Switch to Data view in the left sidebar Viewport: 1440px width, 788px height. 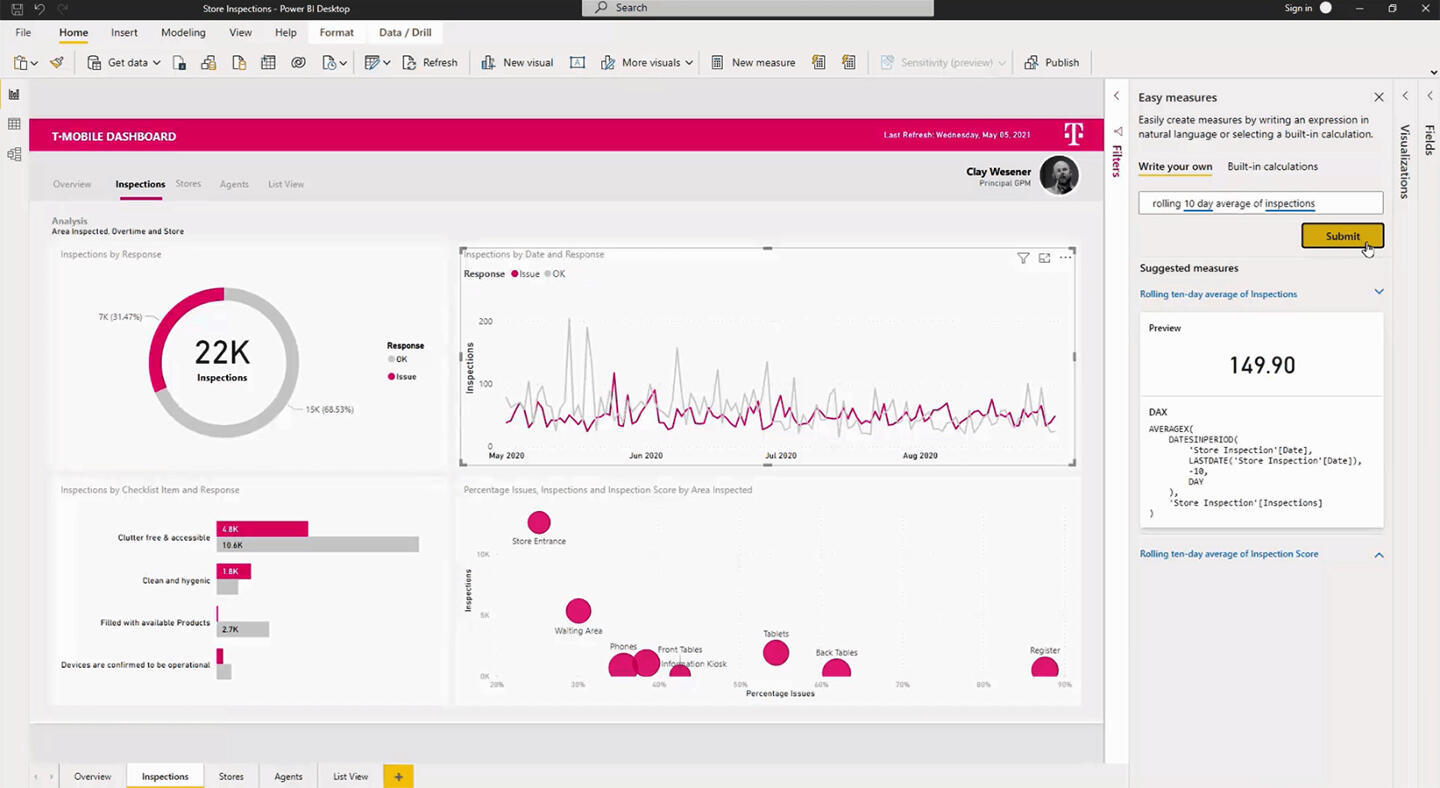(14, 124)
